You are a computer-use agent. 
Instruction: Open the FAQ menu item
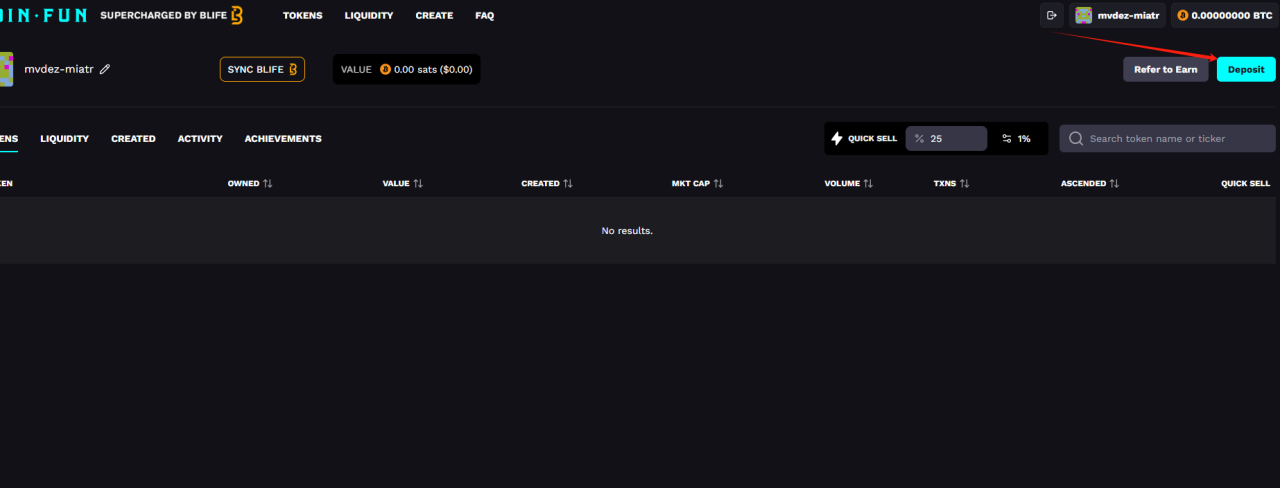coord(484,16)
